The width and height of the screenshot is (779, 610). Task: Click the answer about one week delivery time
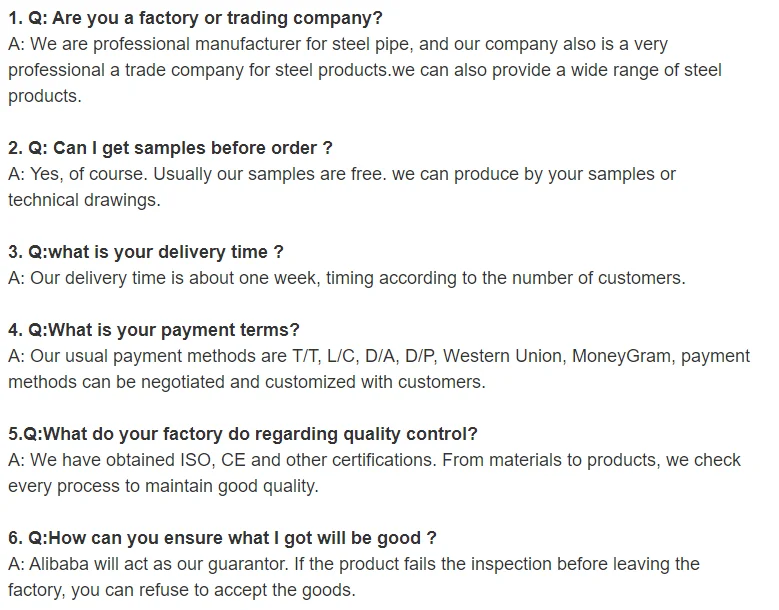pyautogui.click(x=346, y=278)
